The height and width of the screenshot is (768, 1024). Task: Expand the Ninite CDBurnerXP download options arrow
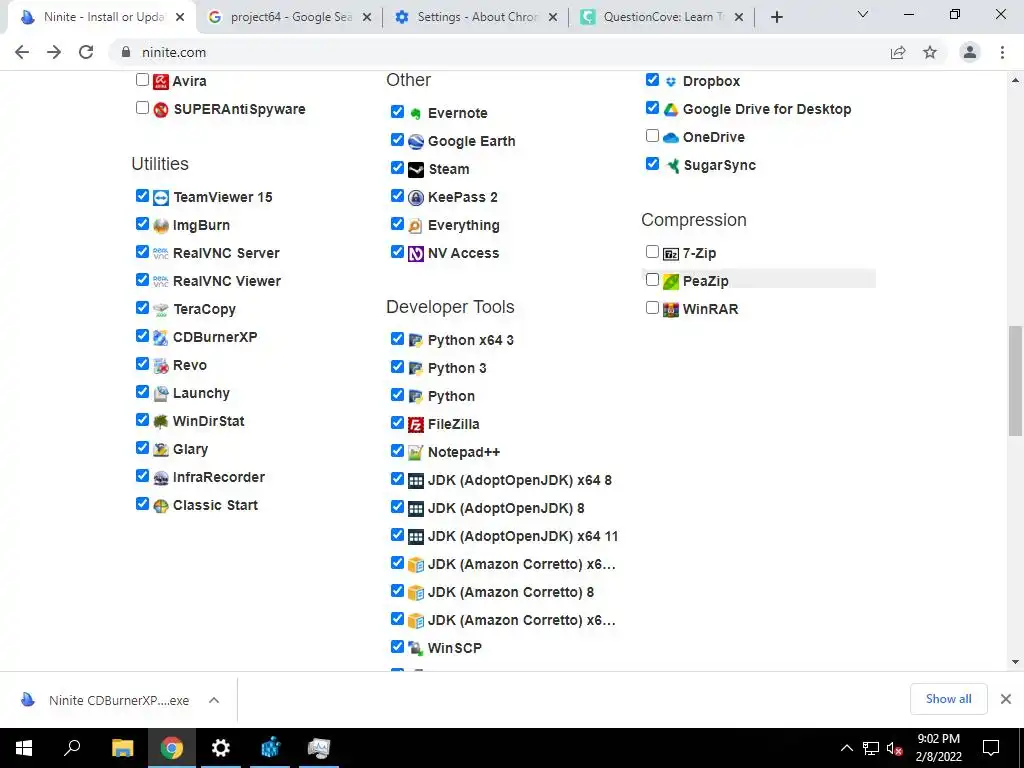tap(214, 700)
